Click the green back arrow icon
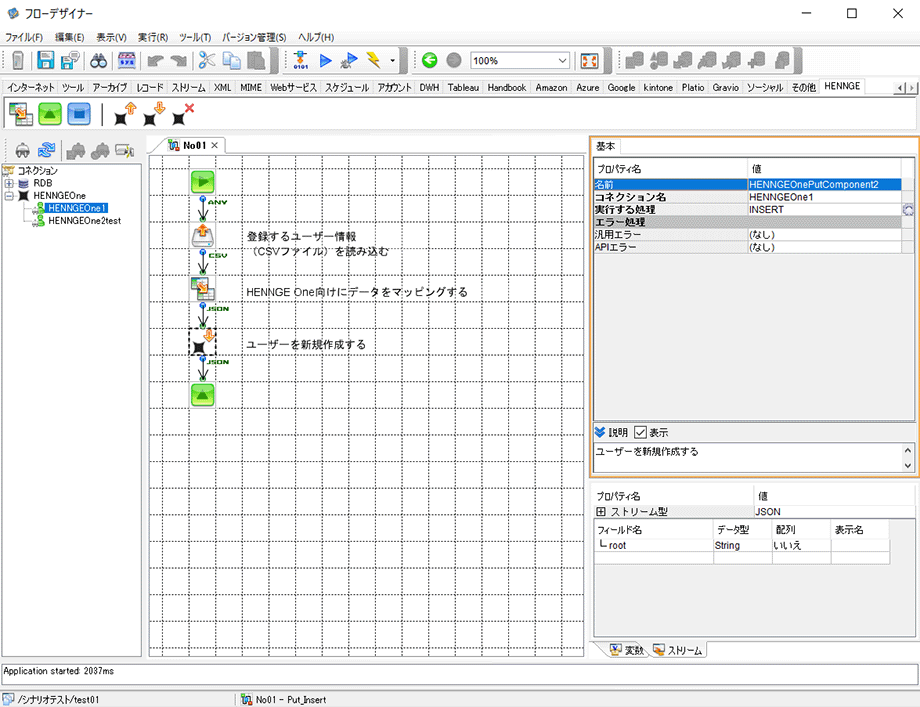The image size is (920, 707). pyautogui.click(x=429, y=60)
